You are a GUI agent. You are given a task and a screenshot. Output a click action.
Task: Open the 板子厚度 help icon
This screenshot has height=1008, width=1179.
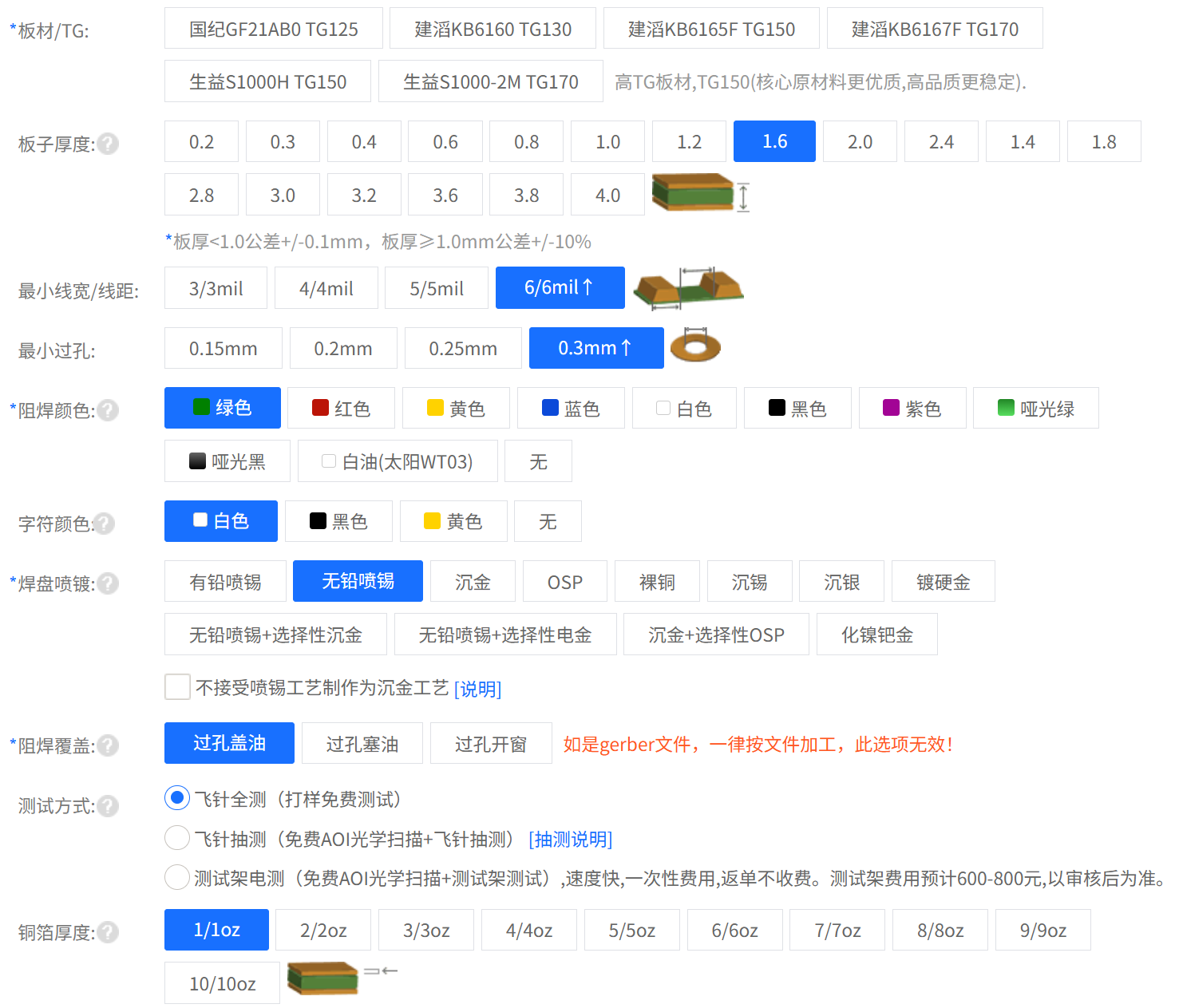pyautogui.click(x=109, y=144)
